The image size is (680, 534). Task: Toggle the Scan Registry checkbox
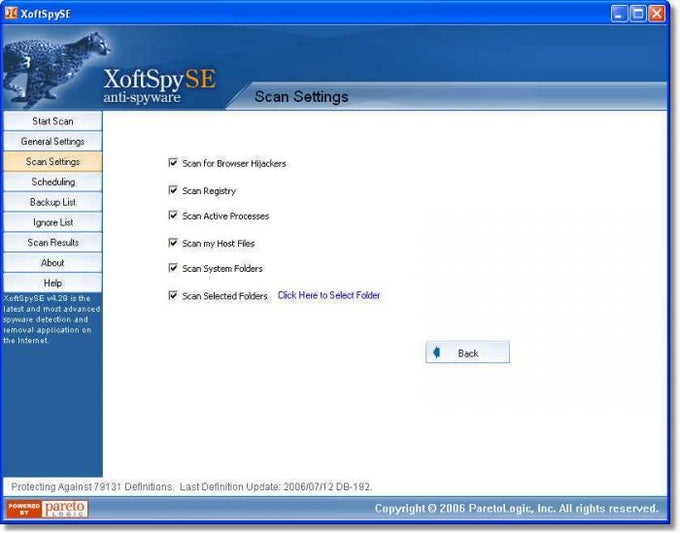click(173, 190)
